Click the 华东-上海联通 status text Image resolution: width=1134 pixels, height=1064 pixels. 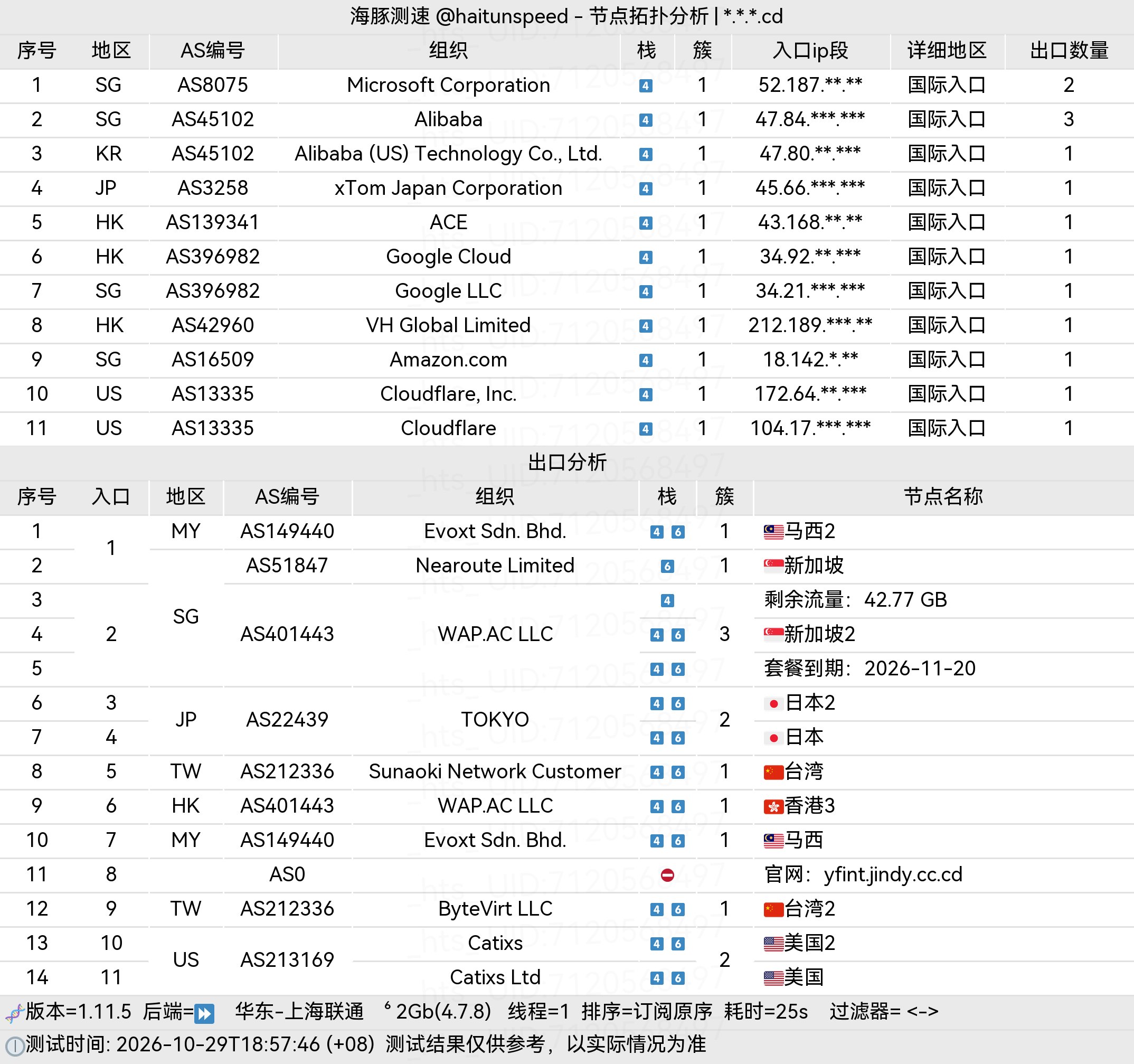[299, 1012]
